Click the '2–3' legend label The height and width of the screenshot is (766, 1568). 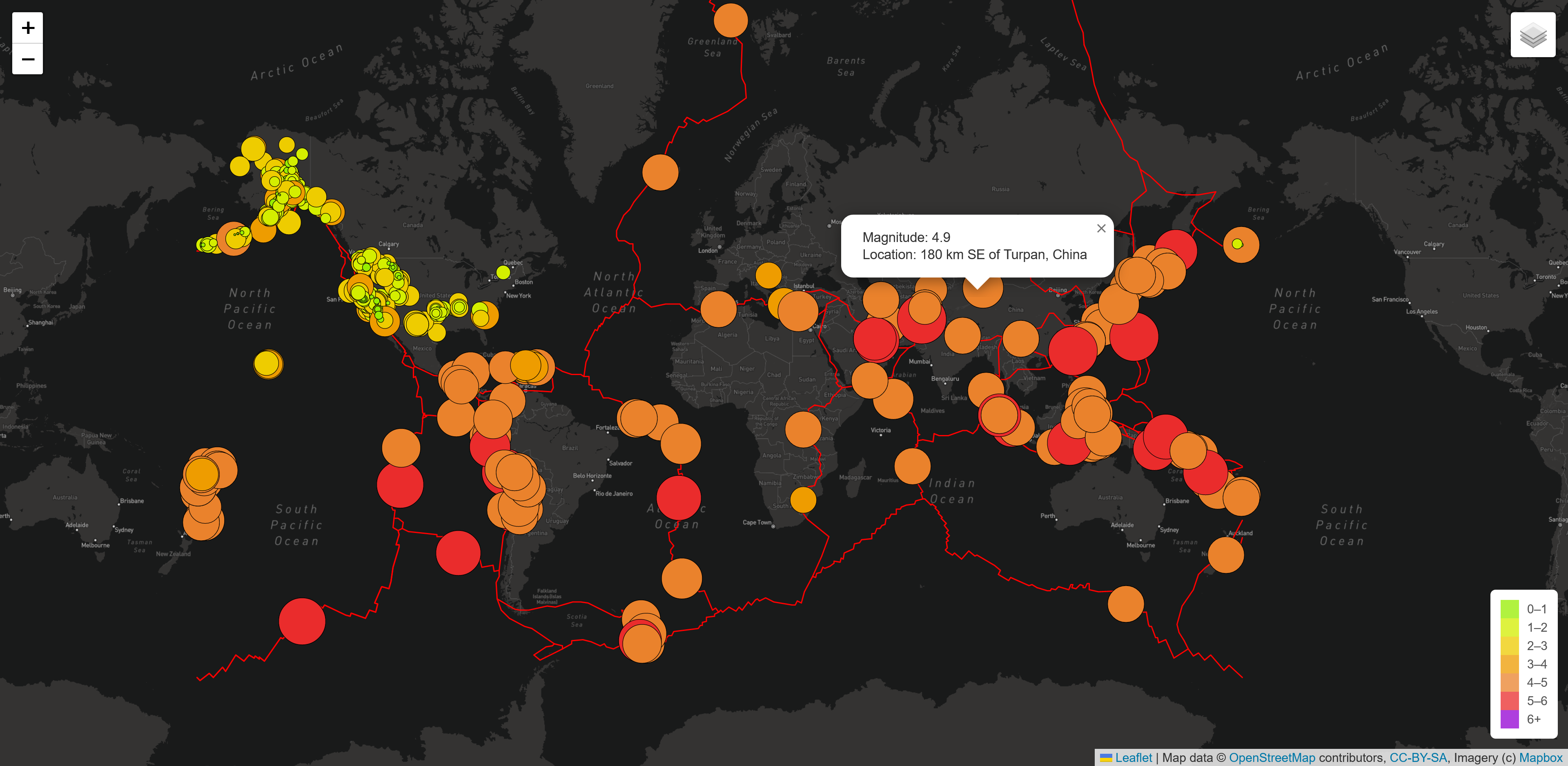click(1537, 646)
